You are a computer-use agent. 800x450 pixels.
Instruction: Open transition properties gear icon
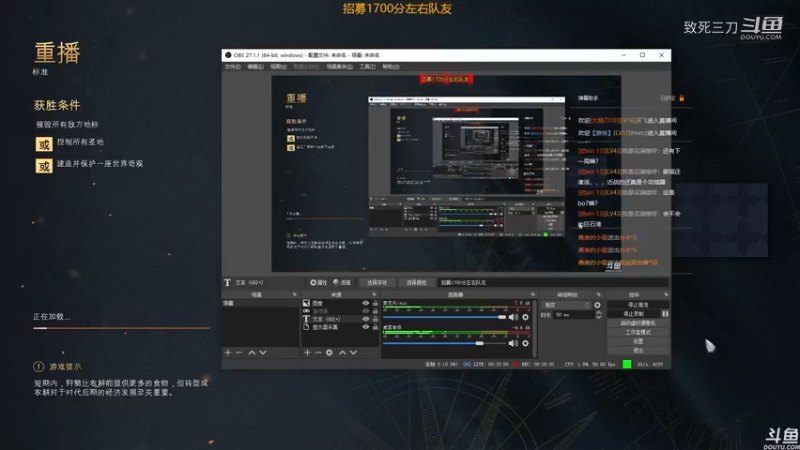tap(597, 305)
